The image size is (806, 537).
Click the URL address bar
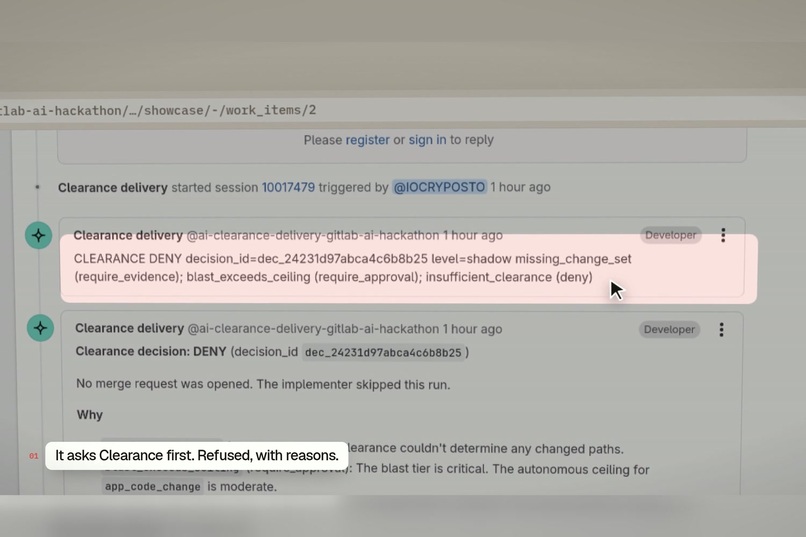(403, 110)
